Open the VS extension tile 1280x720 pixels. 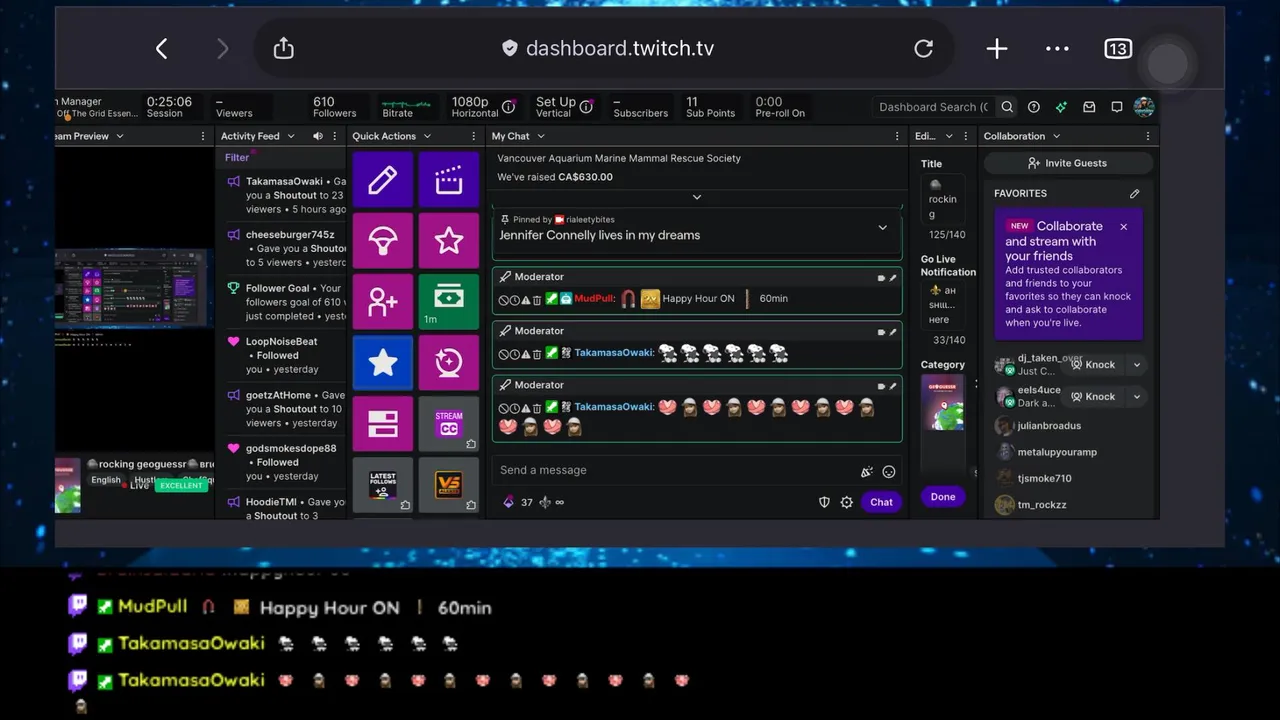coord(449,485)
